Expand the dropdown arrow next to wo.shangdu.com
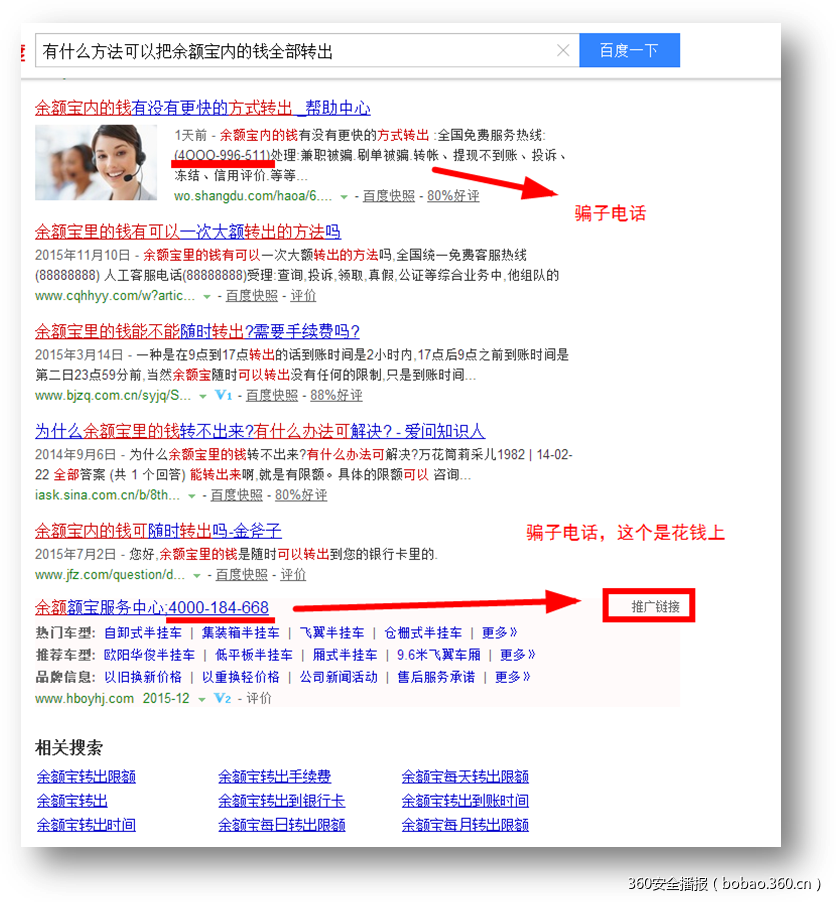This screenshot has width=836, height=902. coord(344,196)
